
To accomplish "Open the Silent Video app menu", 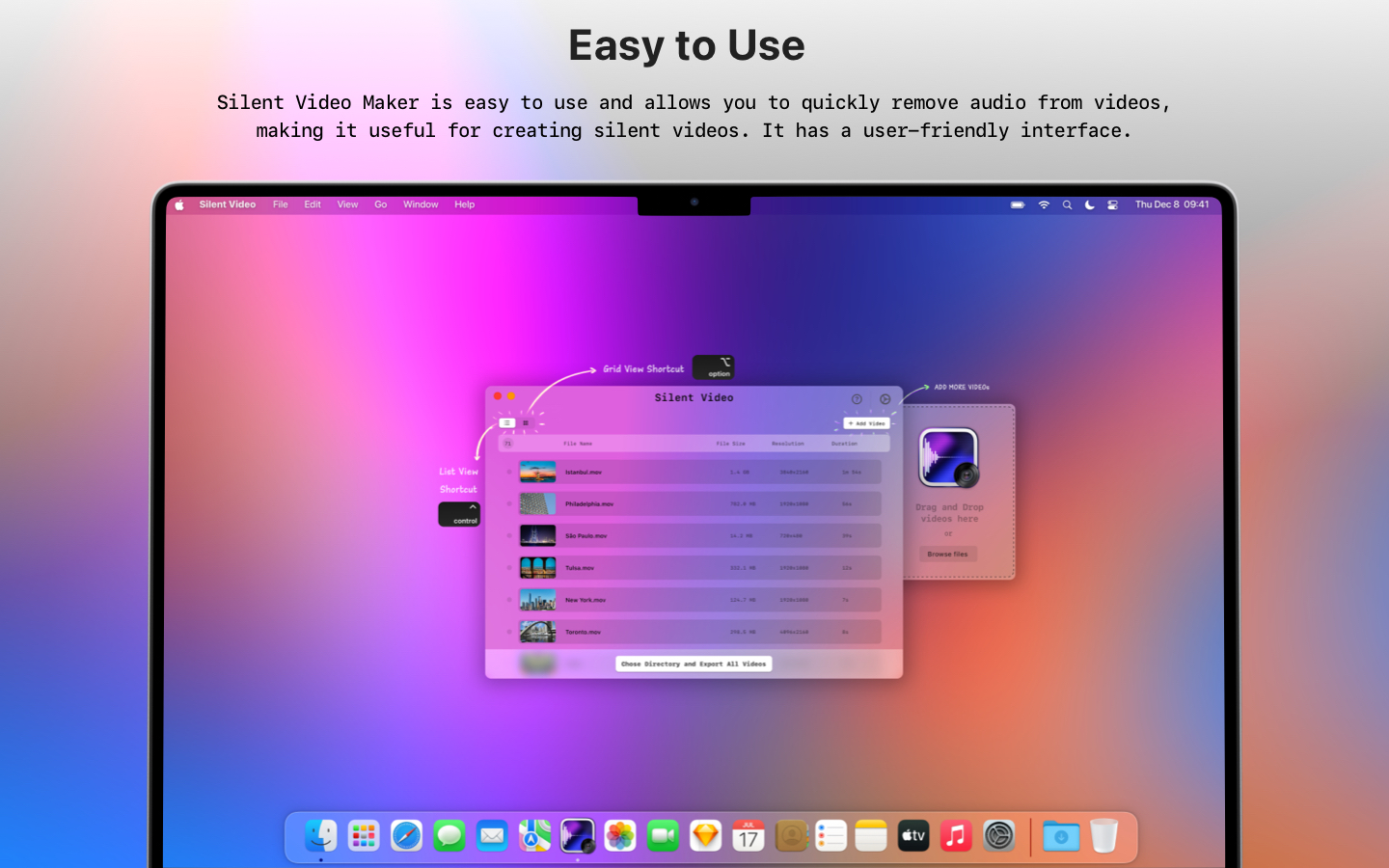I will (x=228, y=204).
